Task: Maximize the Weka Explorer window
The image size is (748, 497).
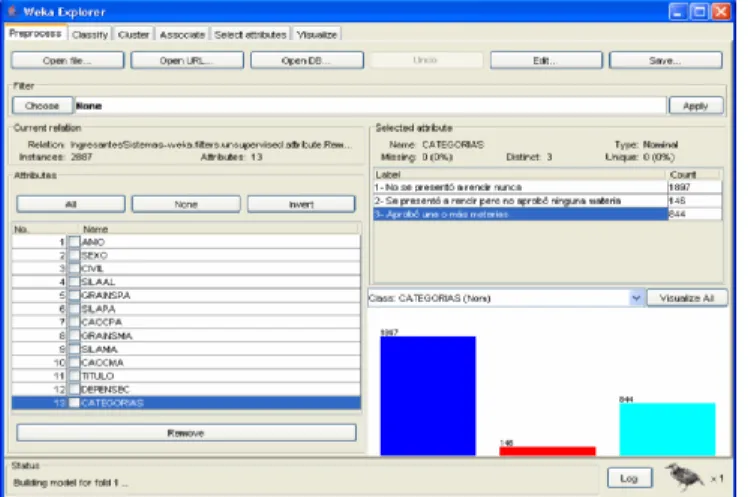Action: (x=700, y=11)
